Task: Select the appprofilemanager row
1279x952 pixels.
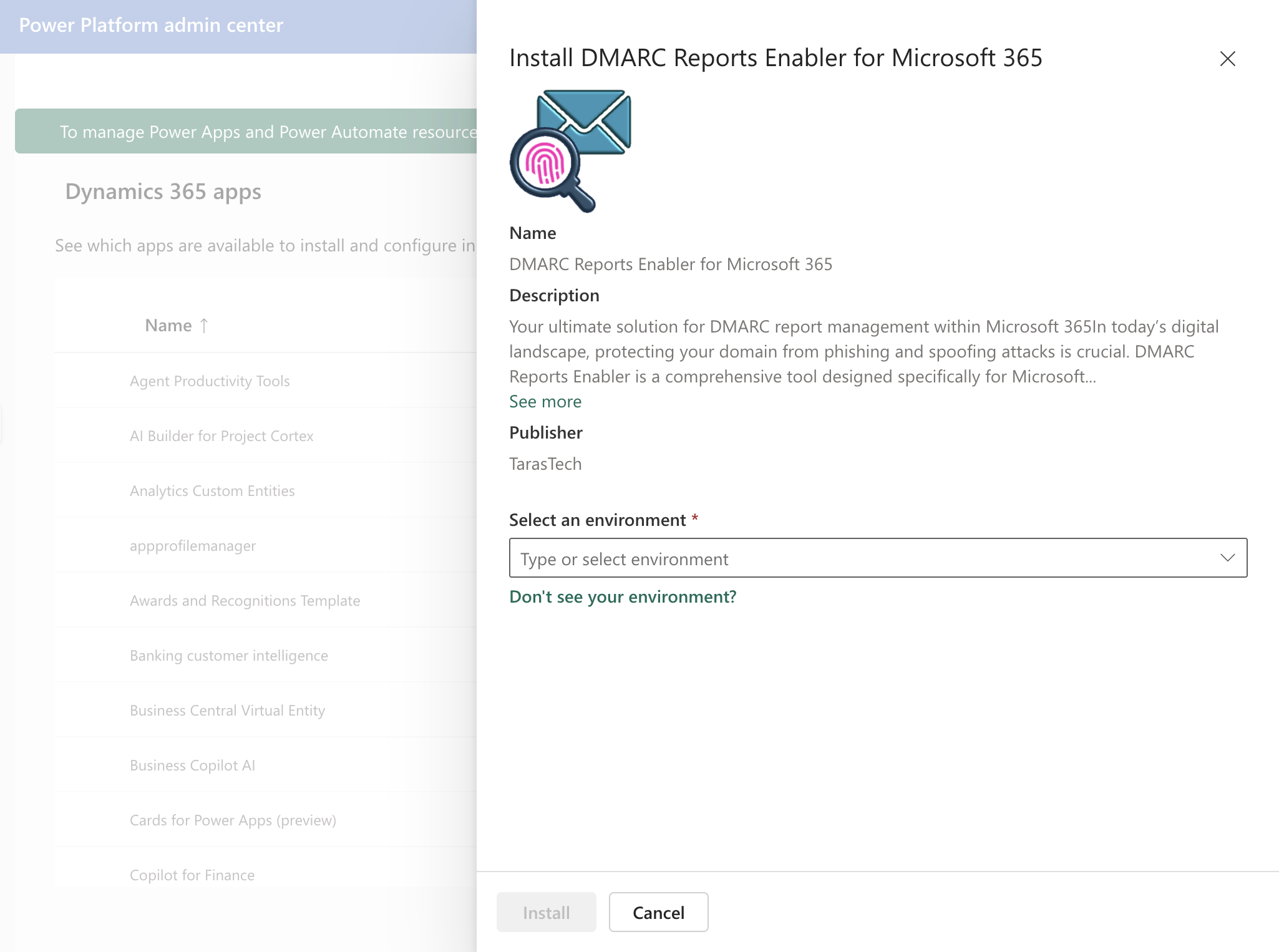Action: coord(266,545)
